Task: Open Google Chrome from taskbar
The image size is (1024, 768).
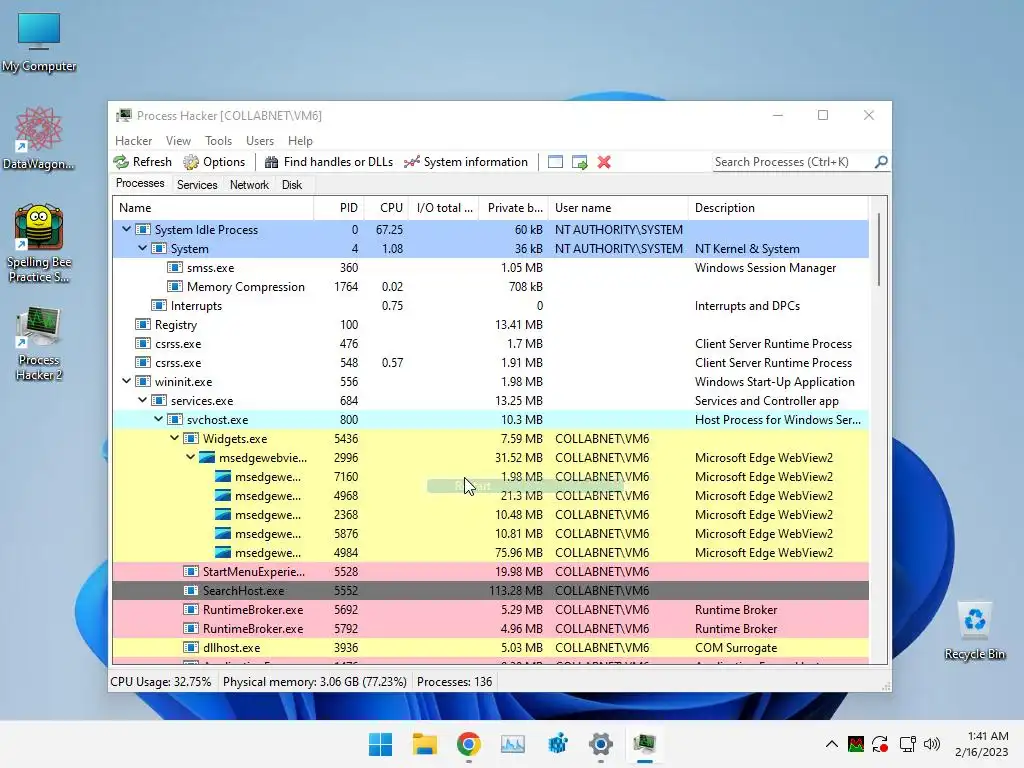Action: (x=469, y=744)
